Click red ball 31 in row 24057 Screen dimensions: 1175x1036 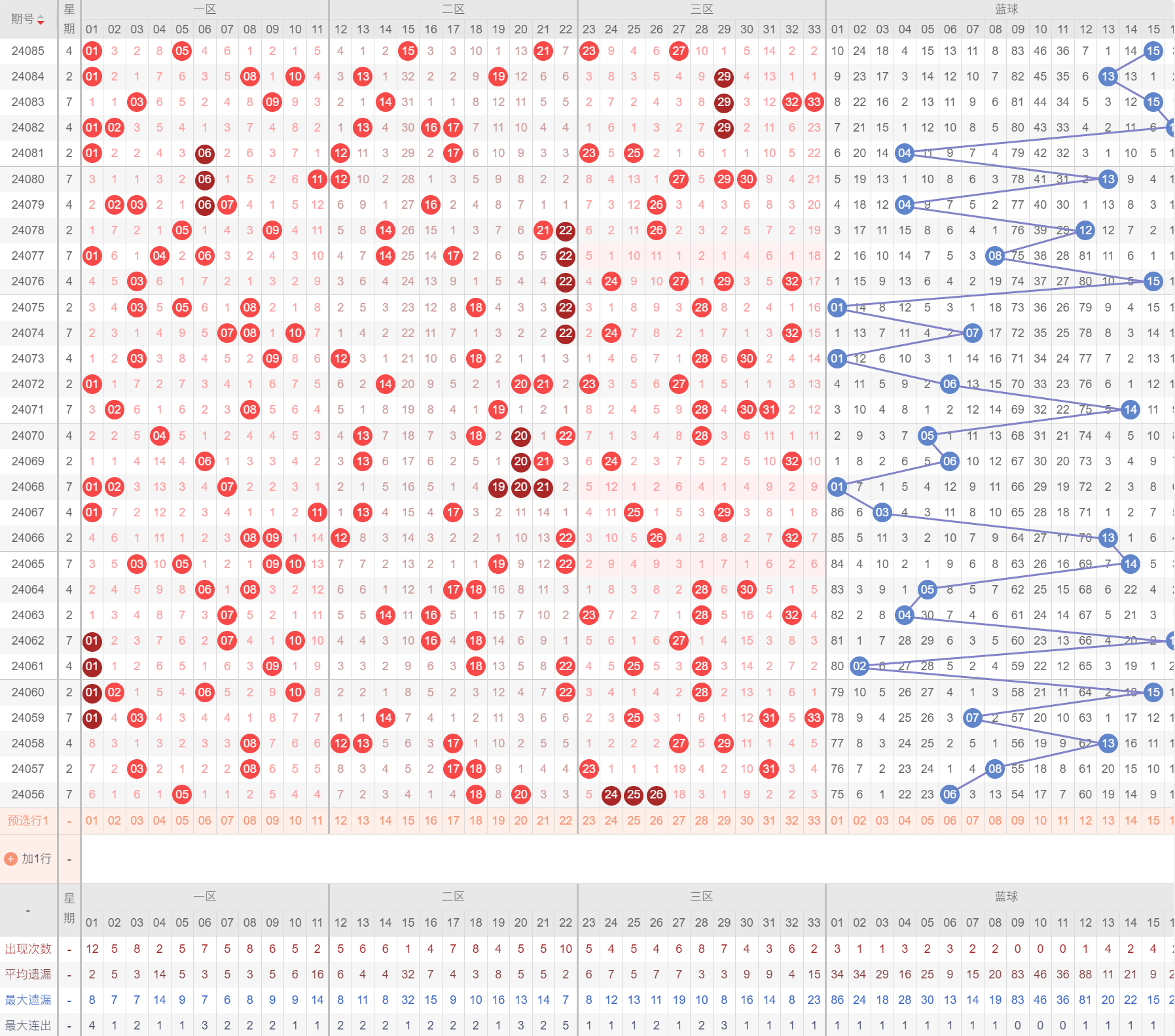769,769
